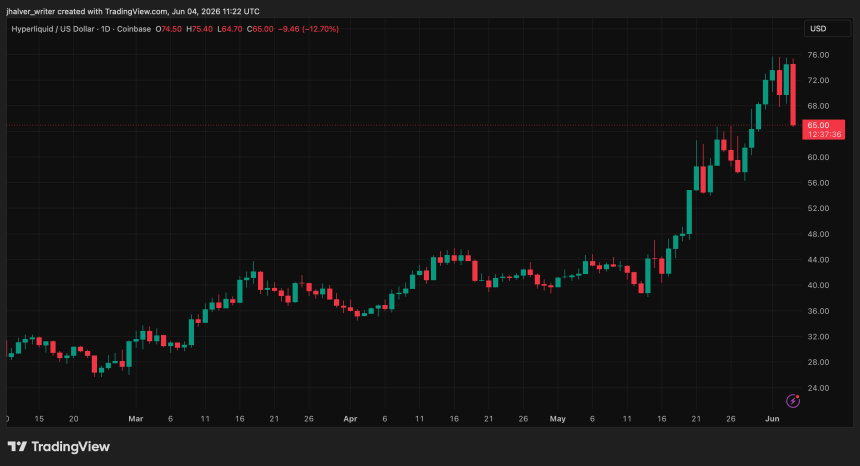Select the Mar label on the time axis
The height and width of the screenshot is (466, 860).
point(135,418)
